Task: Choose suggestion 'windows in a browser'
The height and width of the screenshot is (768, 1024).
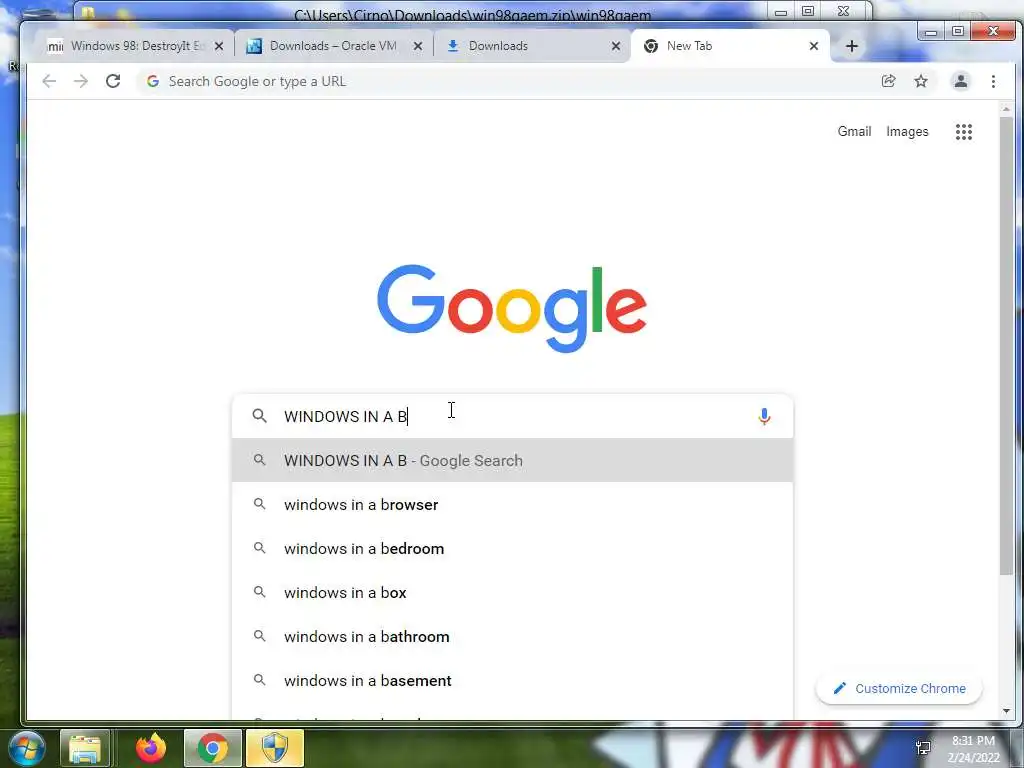Action: (x=513, y=504)
